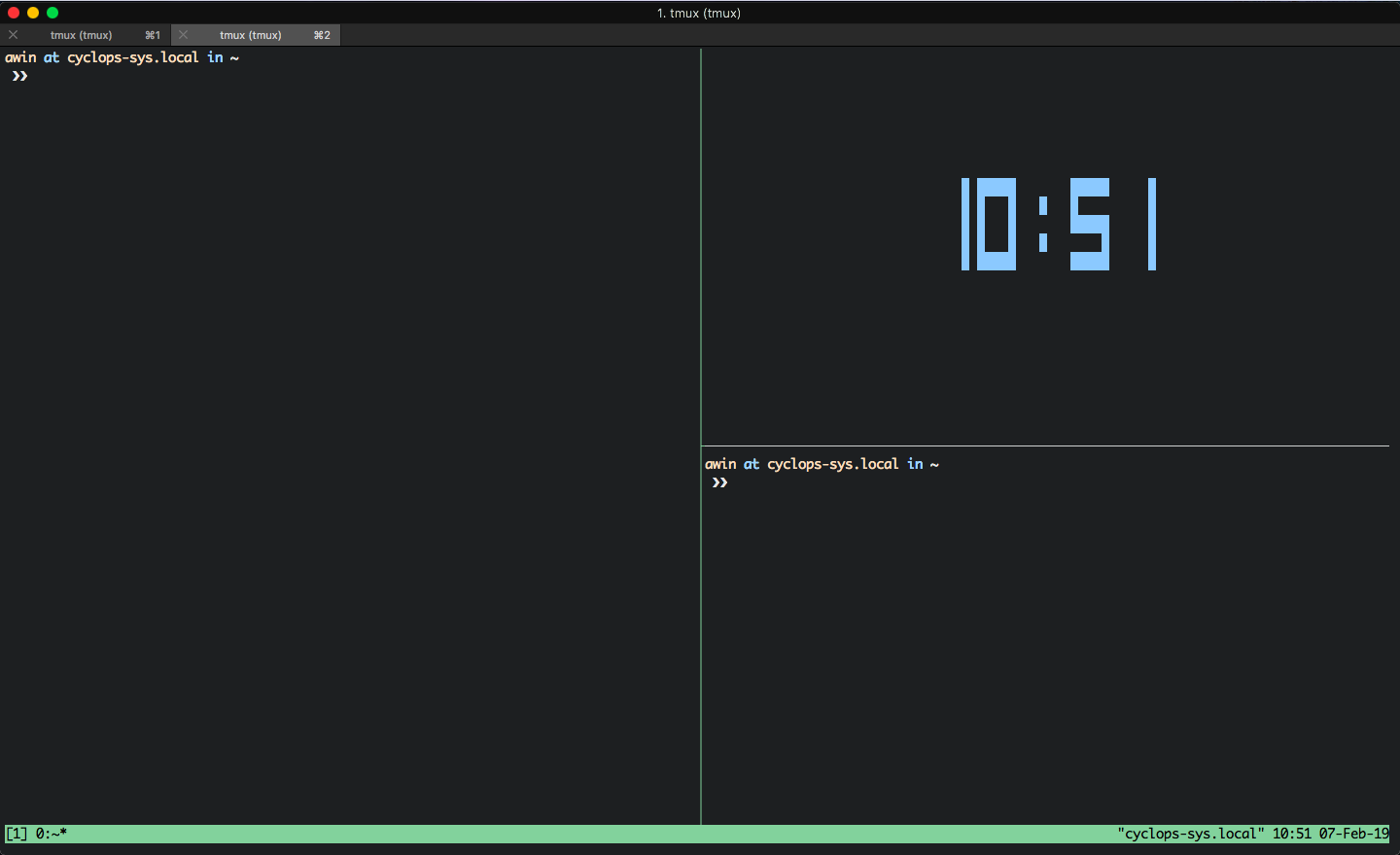Click the green fullscreen window button

[x=52, y=13]
